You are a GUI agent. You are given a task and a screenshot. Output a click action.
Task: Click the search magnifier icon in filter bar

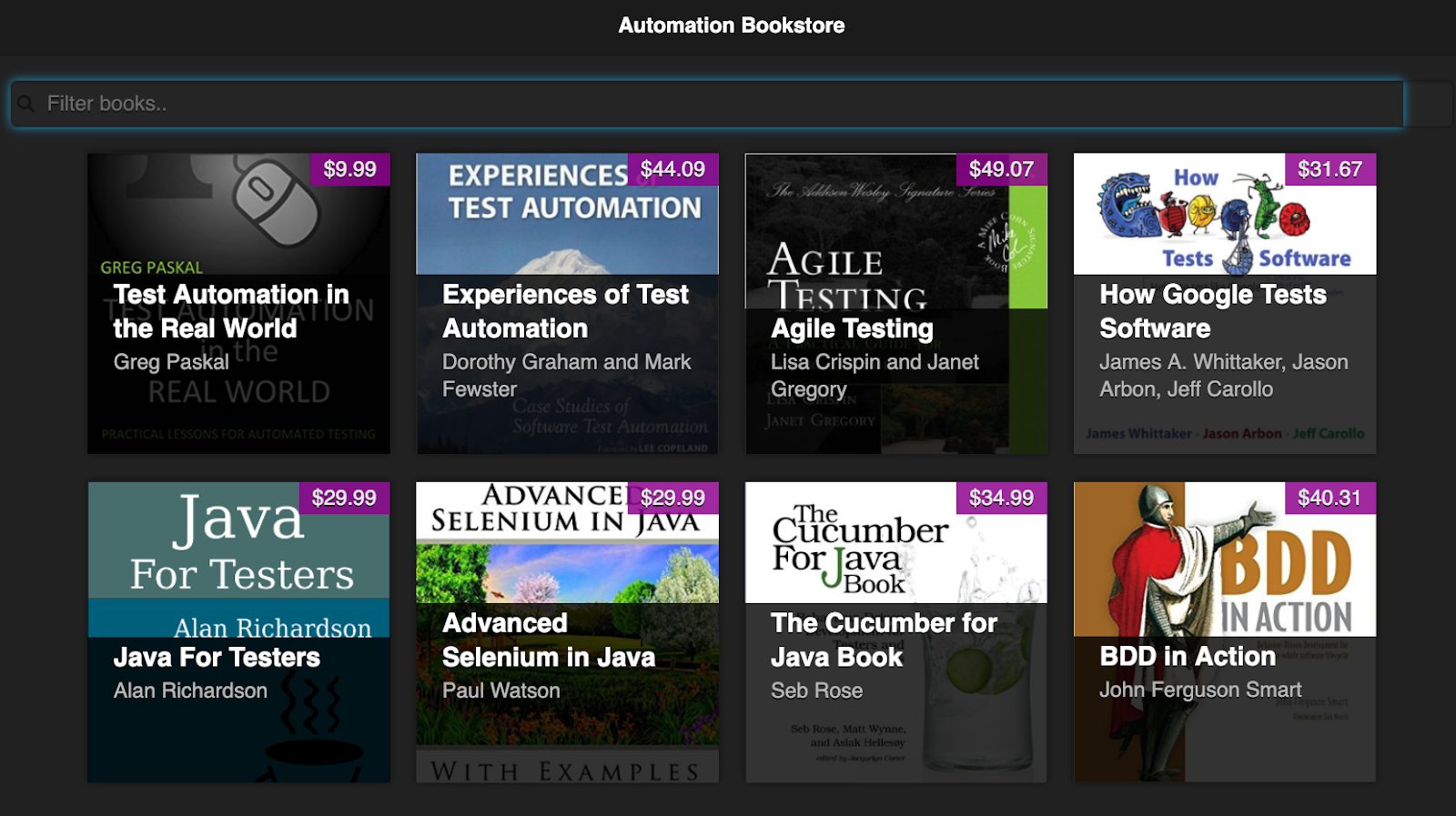tap(25, 104)
